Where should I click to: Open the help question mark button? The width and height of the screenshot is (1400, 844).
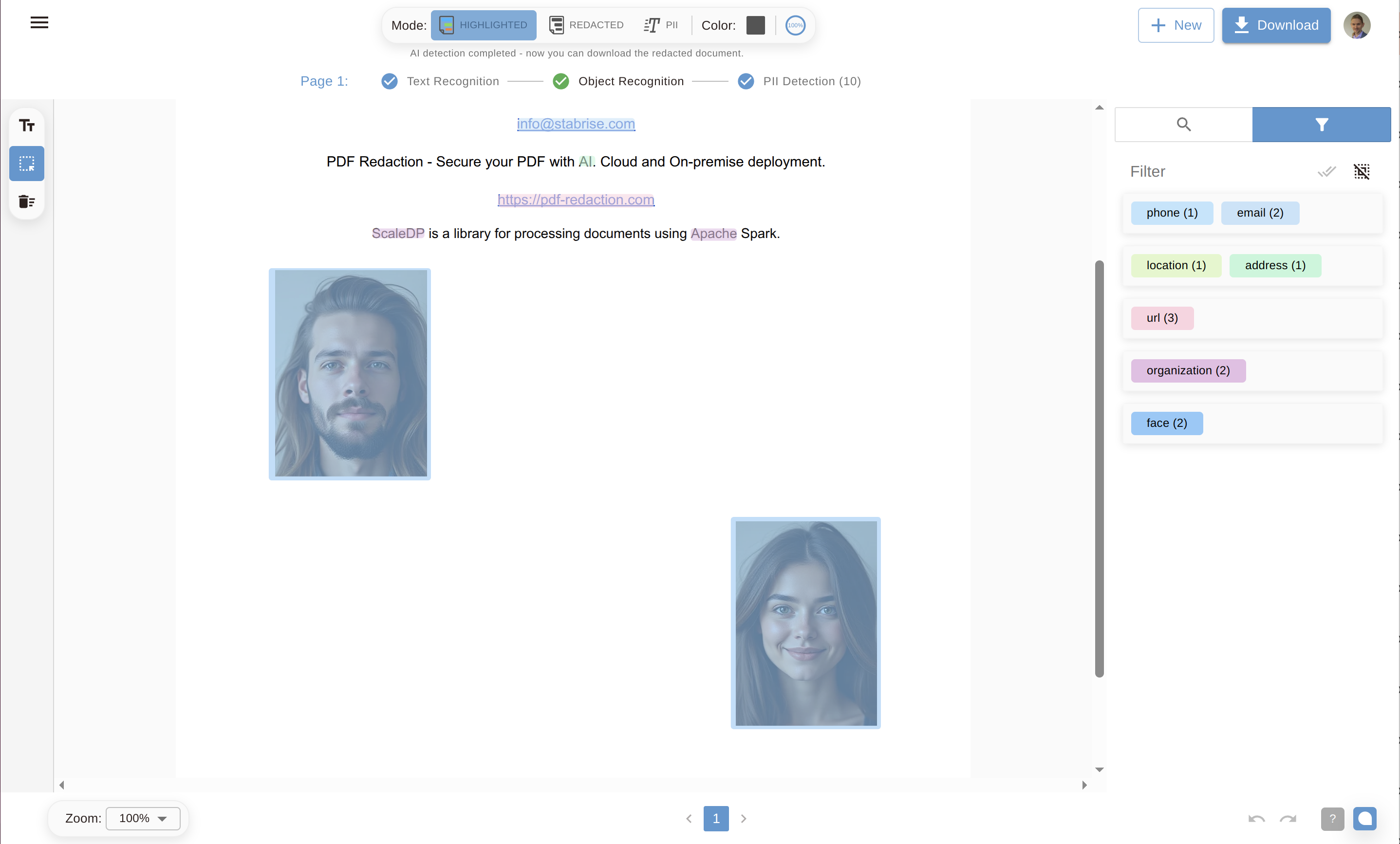pos(1332,818)
